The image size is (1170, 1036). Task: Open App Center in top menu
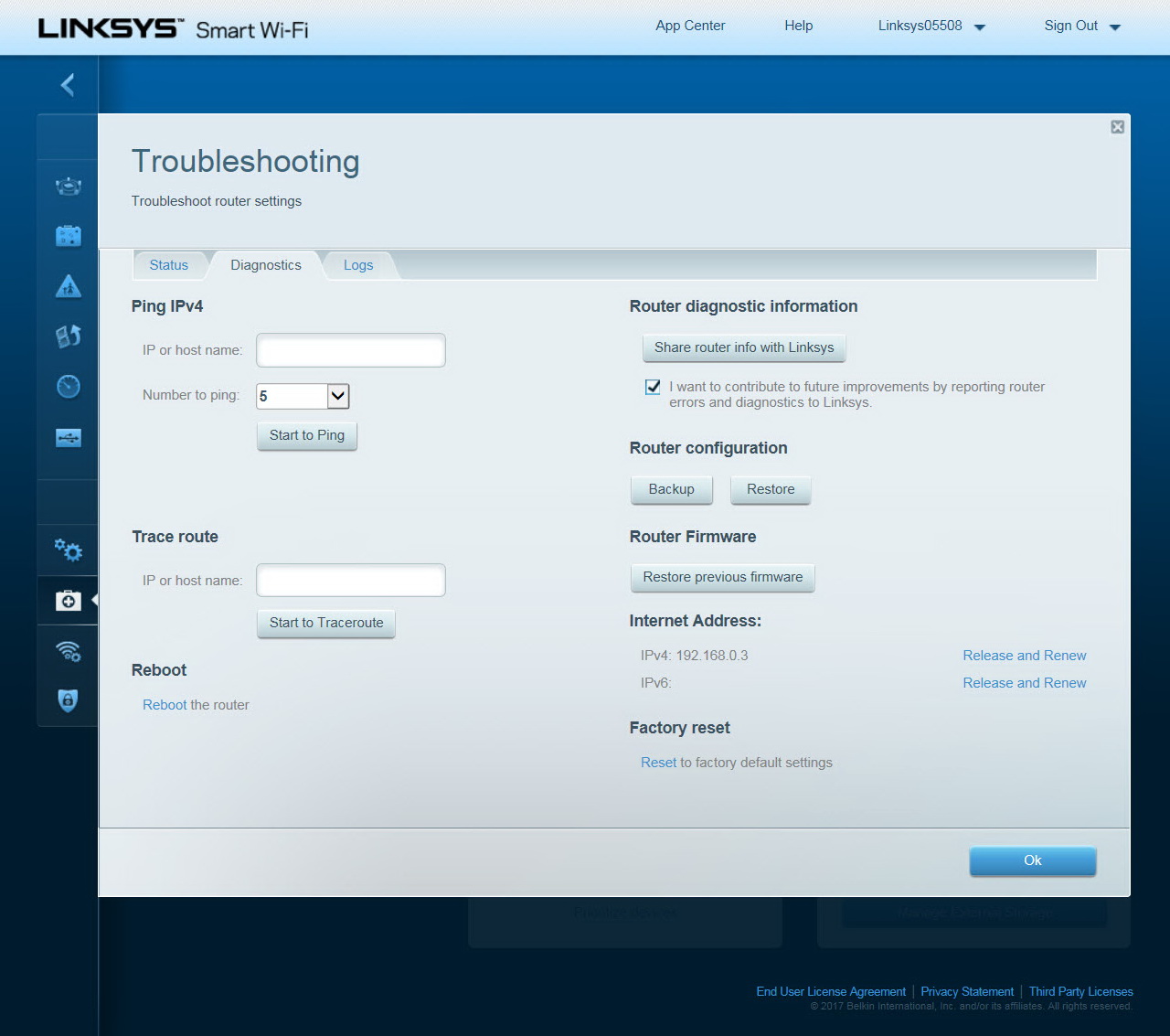[x=690, y=26]
